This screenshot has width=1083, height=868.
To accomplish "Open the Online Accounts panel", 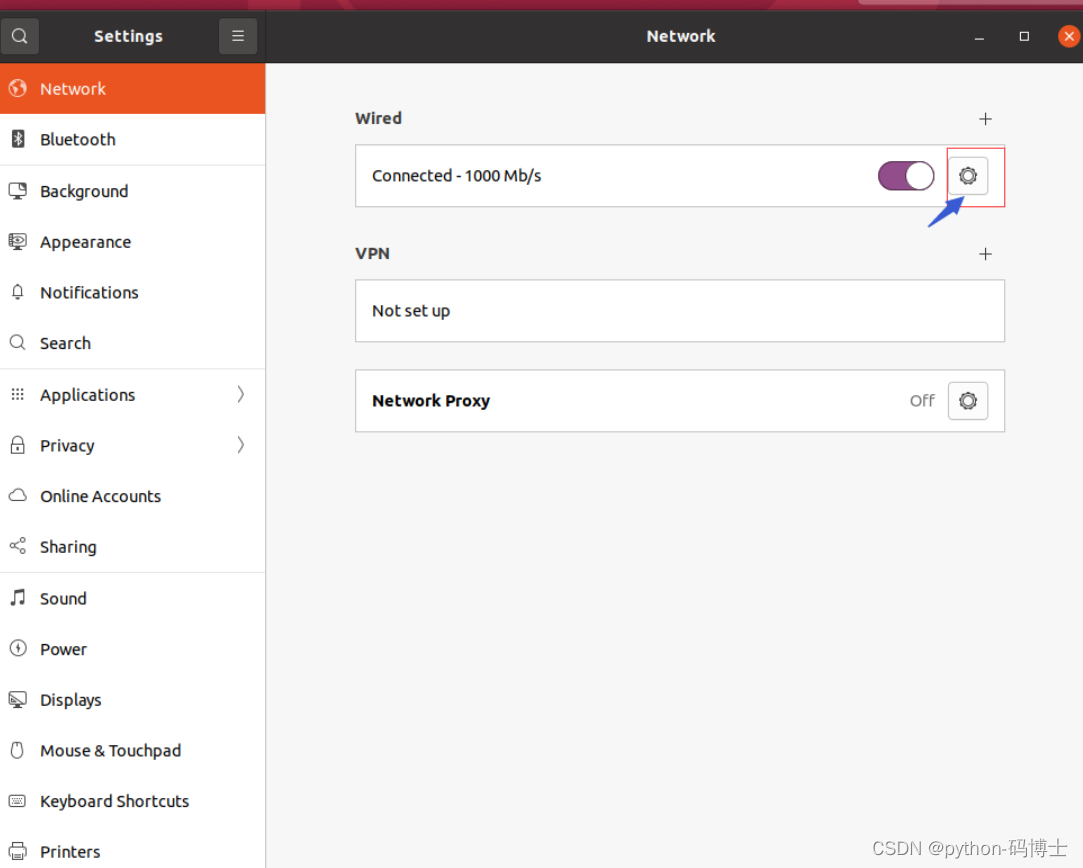I will (133, 496).
